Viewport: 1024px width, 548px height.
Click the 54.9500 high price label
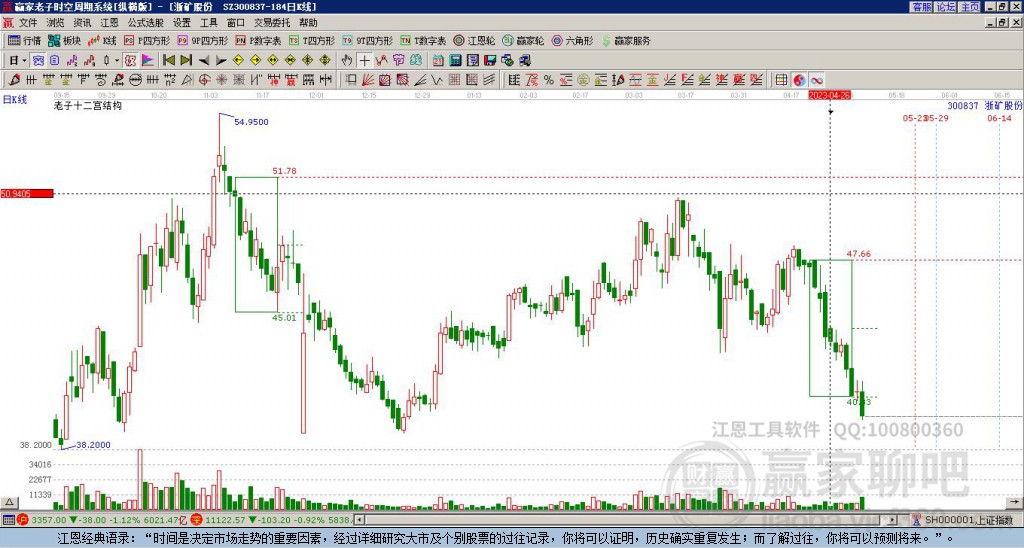click(251, 121)
